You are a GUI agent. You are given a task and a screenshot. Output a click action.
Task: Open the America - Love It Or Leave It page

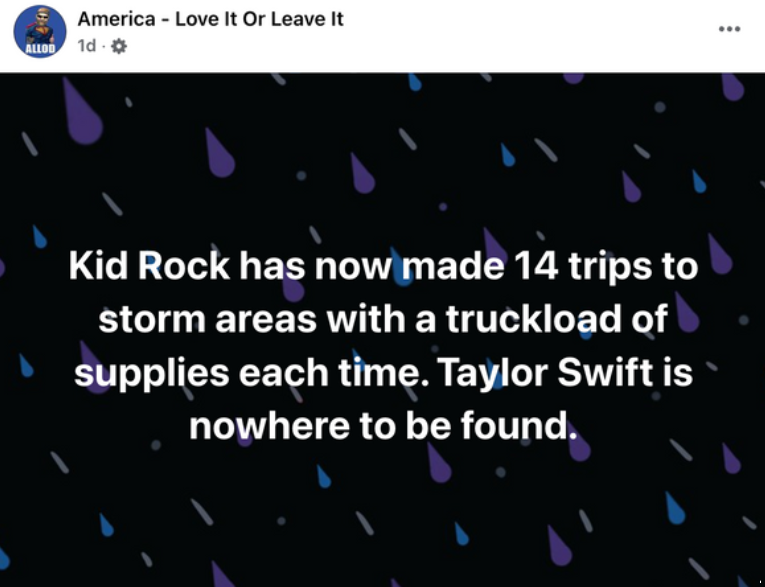pyautogui.click(x=210, y=19)
